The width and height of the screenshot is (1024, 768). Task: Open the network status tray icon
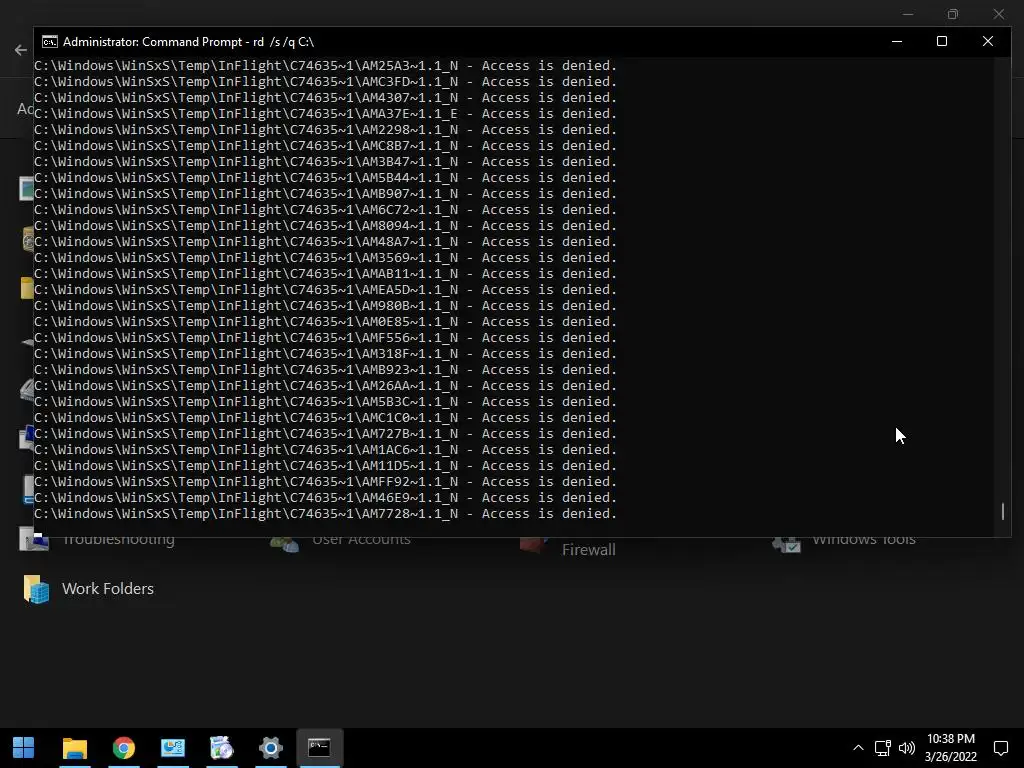(x=883, y=748)
